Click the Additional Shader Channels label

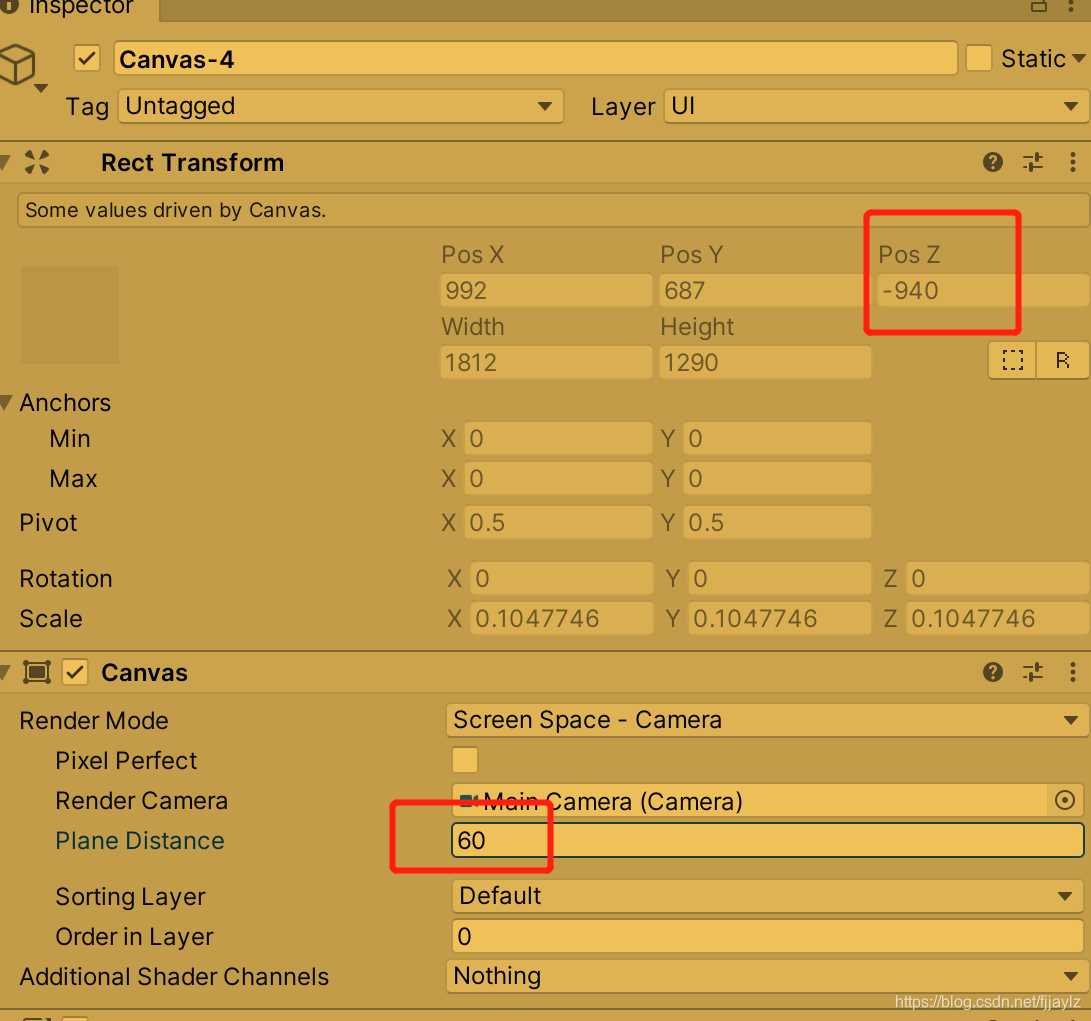tap(174, 976)
